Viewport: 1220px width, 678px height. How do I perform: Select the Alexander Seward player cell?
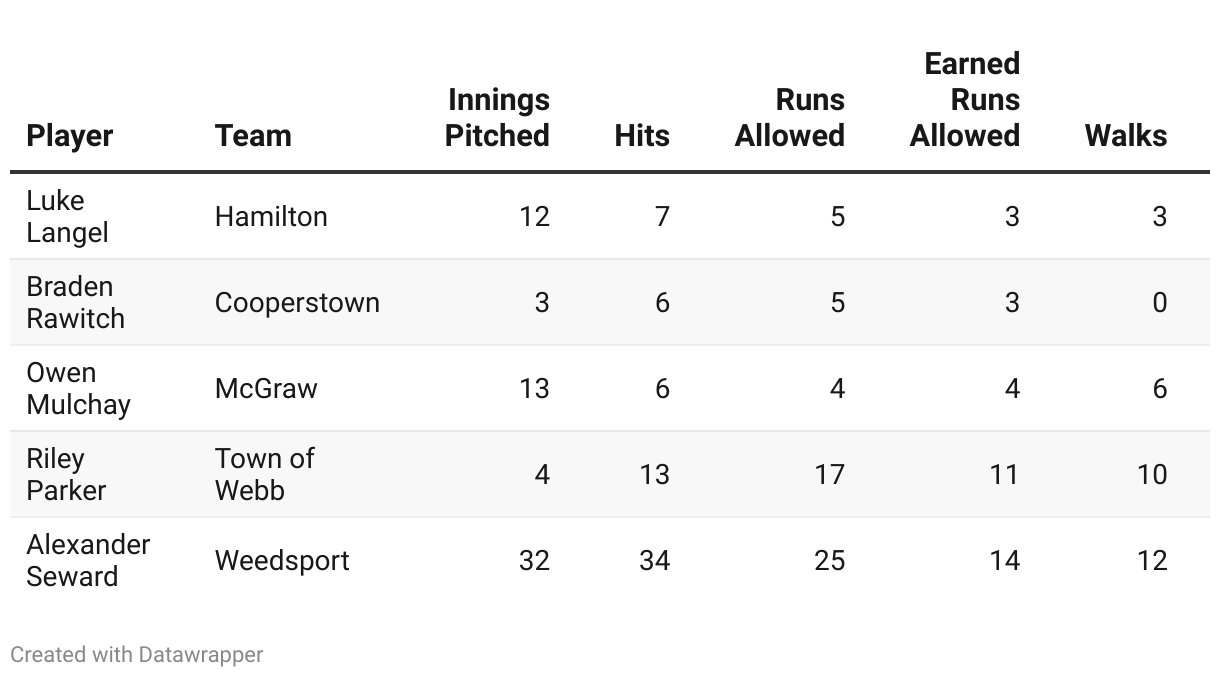click(x=88, y=560)
